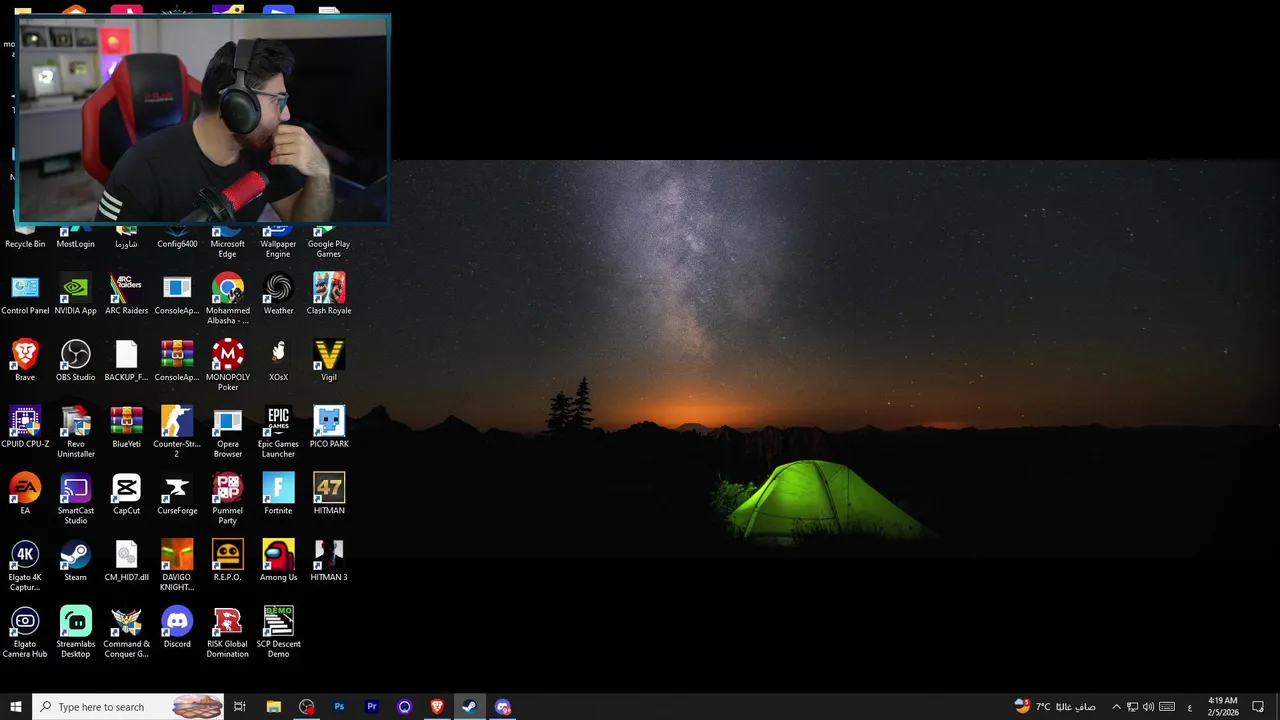Open the Vigil game shortcut
1280x720 pixels.
pyautogui.click(x=329, y=361)
